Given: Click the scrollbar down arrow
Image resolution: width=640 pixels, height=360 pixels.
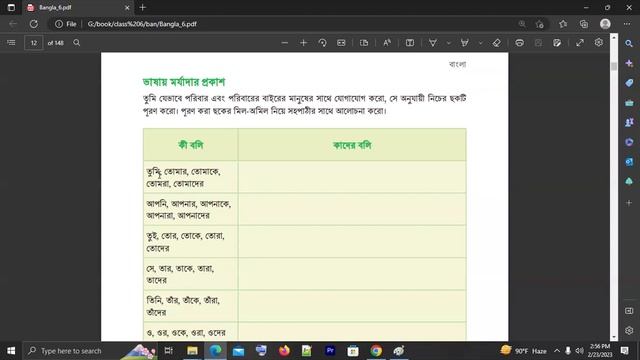Looking at the screenshot, I should click(x=613, y=337).
